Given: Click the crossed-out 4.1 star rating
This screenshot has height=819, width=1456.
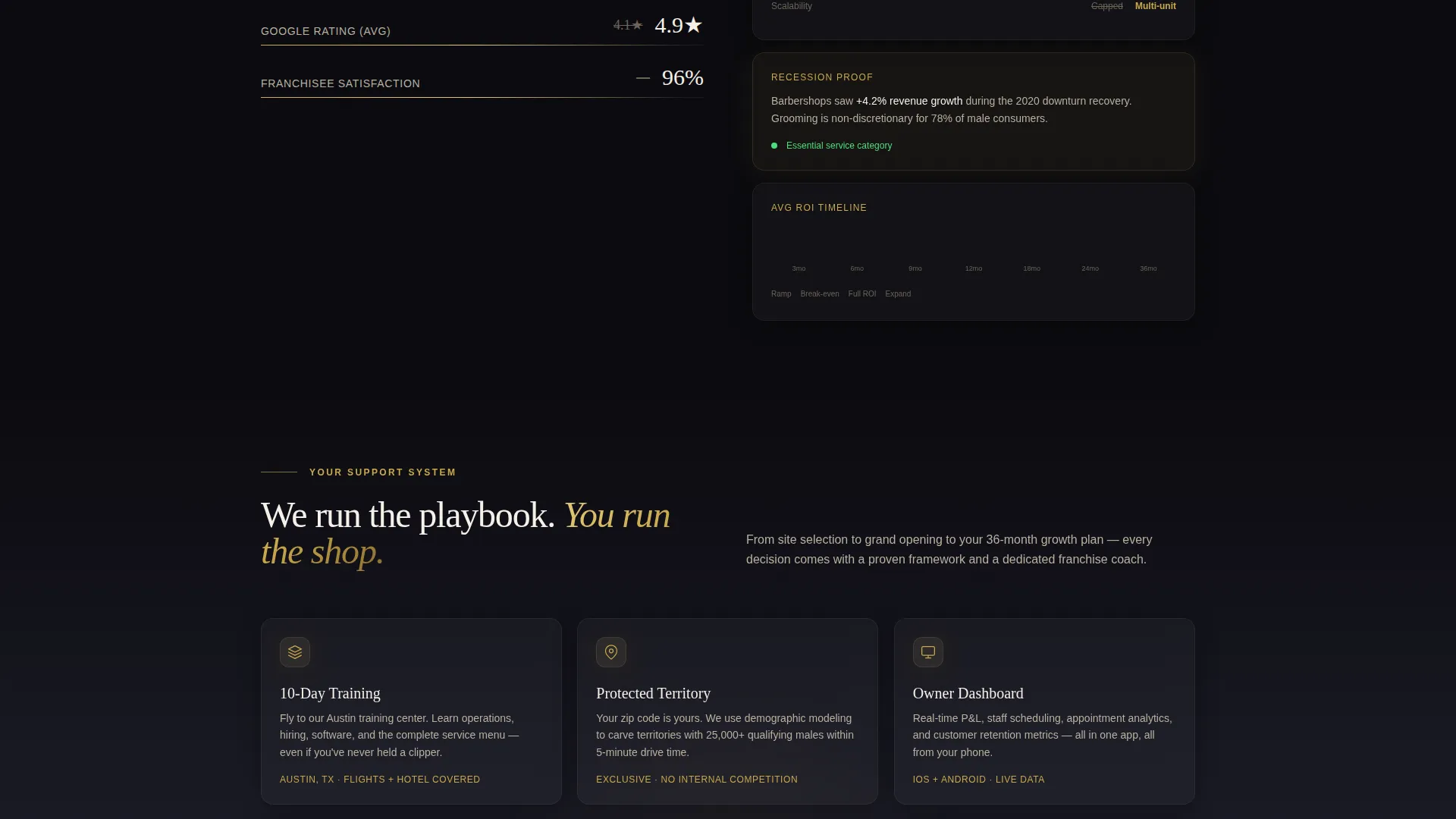Looking at the screenshot, I should tap(628, 25).
